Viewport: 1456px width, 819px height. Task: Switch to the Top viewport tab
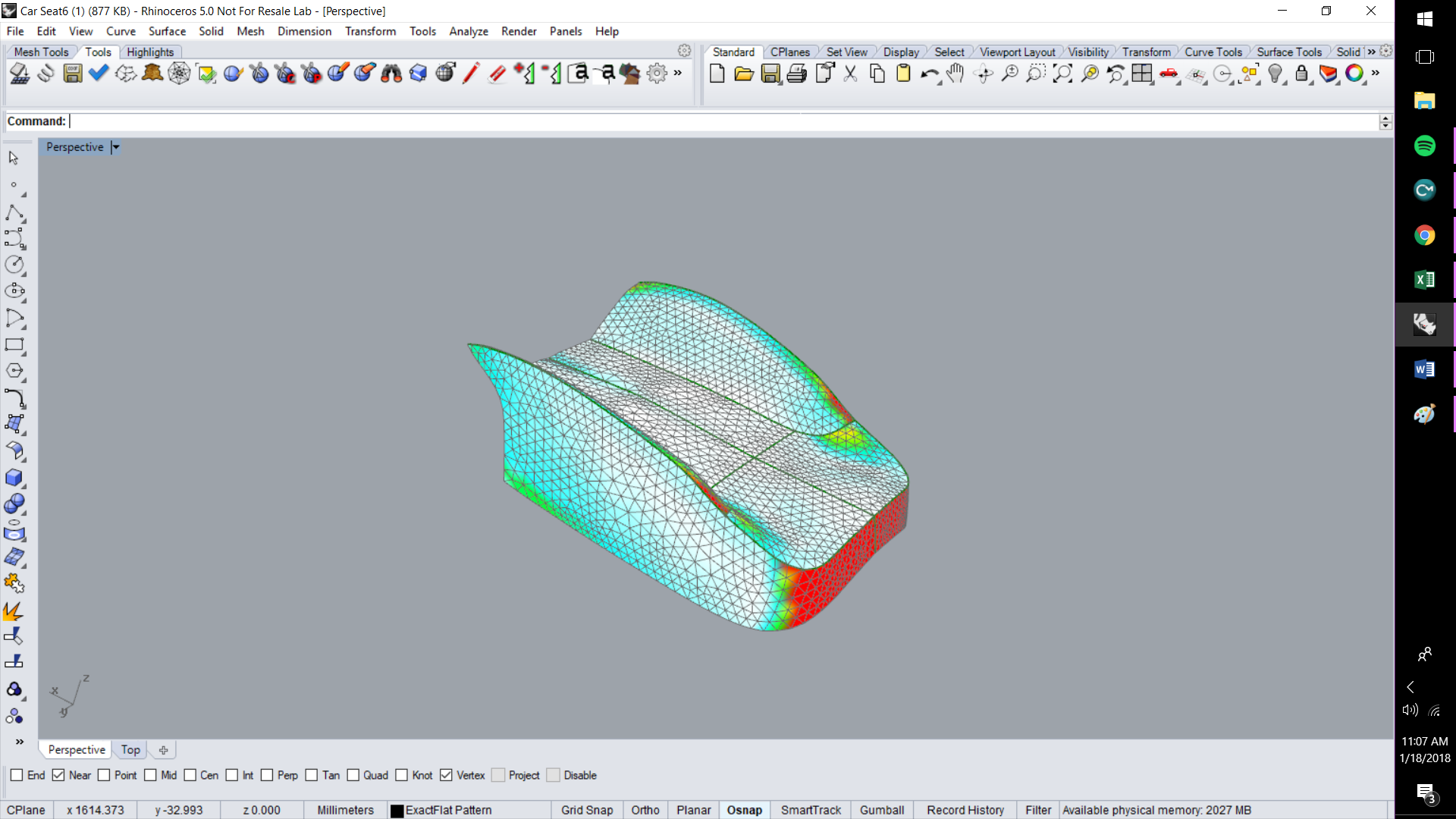coord(130,749)
